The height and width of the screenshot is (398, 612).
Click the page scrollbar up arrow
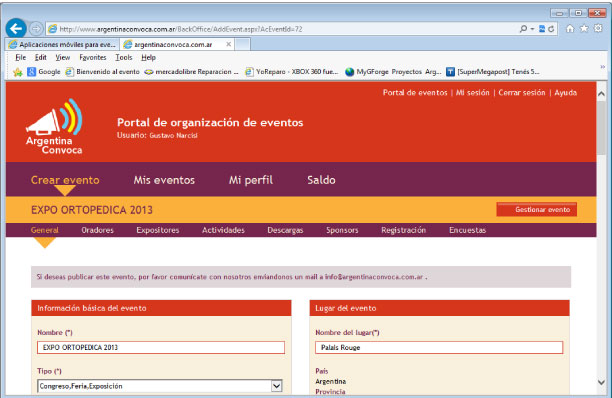pyautogui.click(x=601, y=94)
